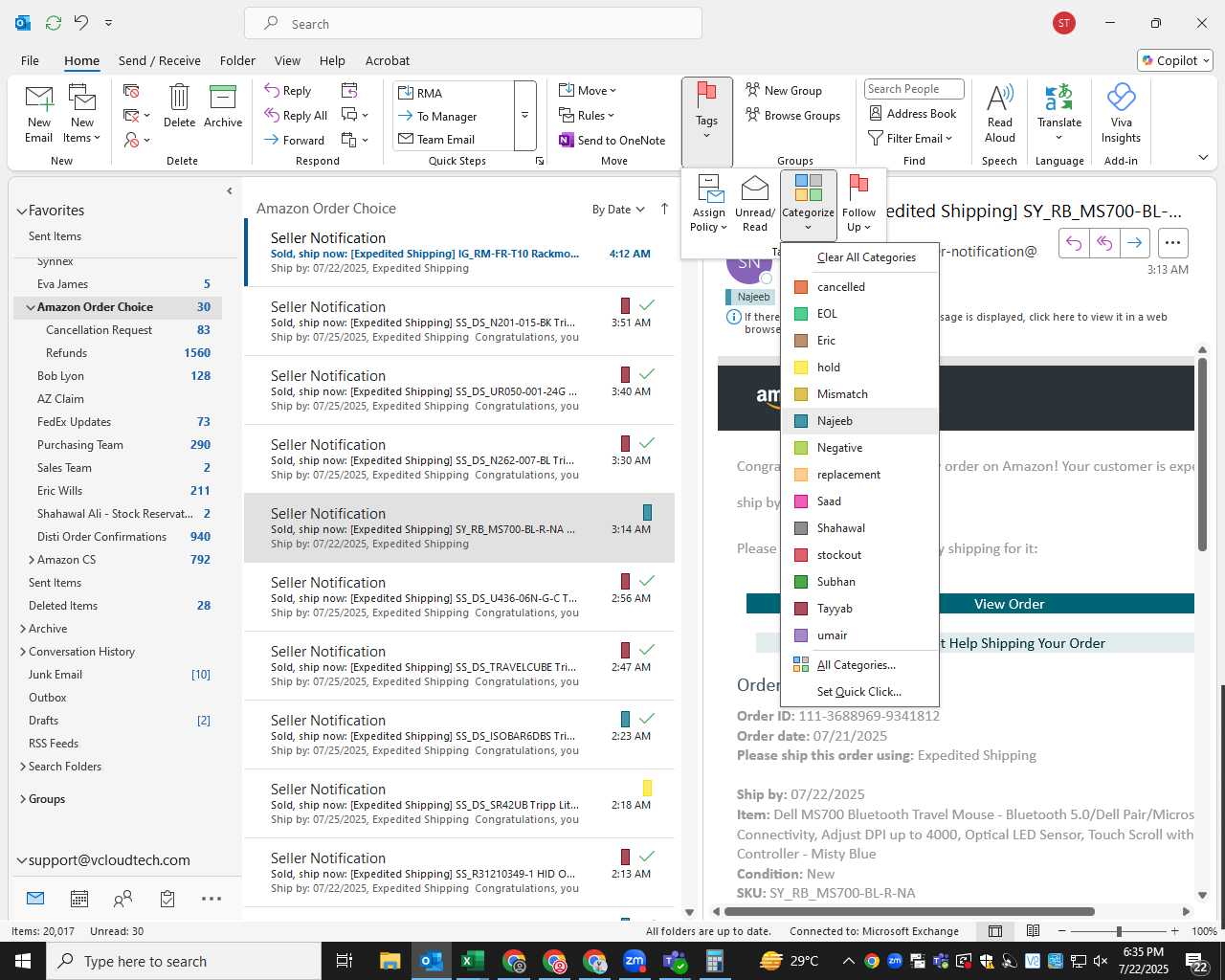Click reply all arrow in reading pane
Screen dimensions: 1225x980
click(x=1104, y=243)
